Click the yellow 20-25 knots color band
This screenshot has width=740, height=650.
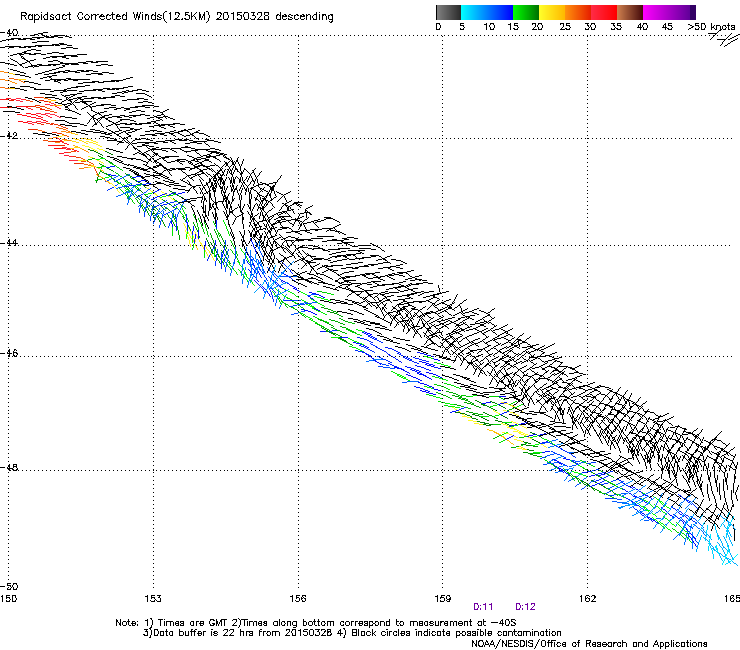[x=552, y=12]
